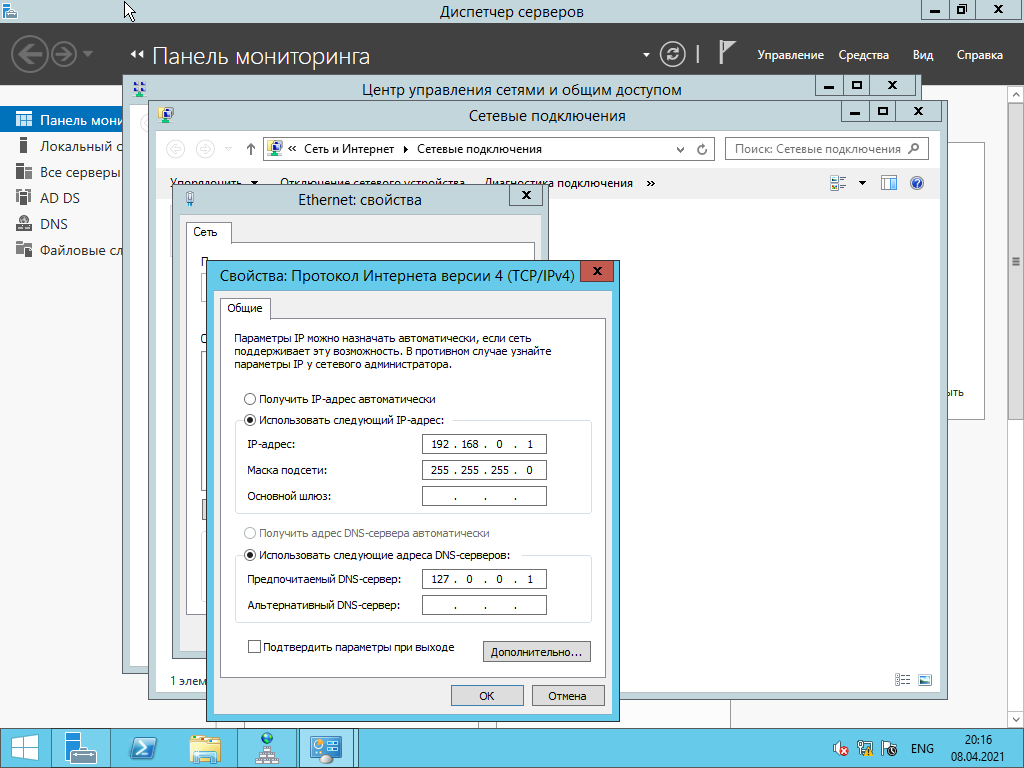1024x768 pixels.
Task: Select 'Использовать следующие адреса DNS-серверов' radio button
Action: point(249,555)
